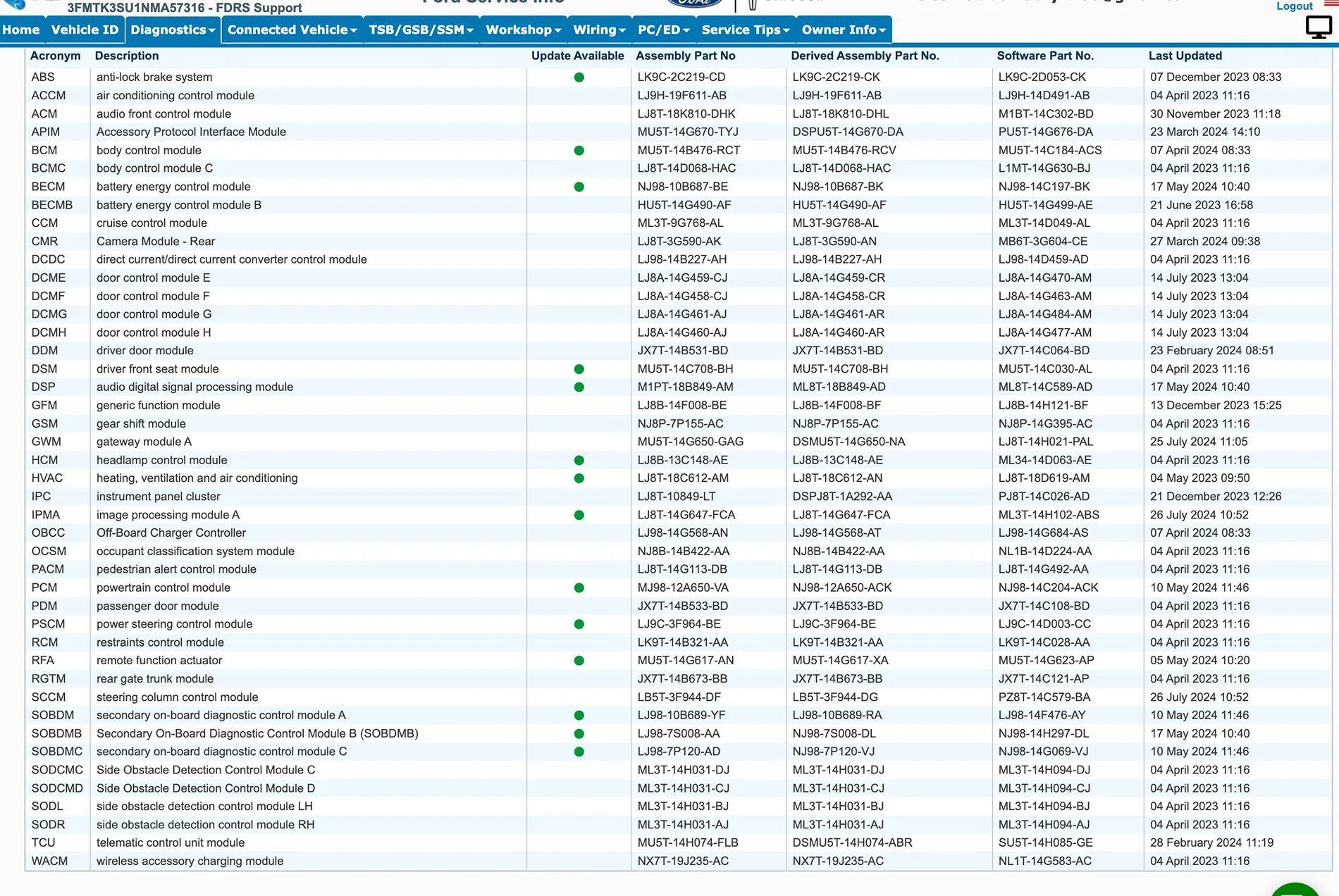Click the monitor display icon
Screen dimensions: 1339x896
[1319, 27]
